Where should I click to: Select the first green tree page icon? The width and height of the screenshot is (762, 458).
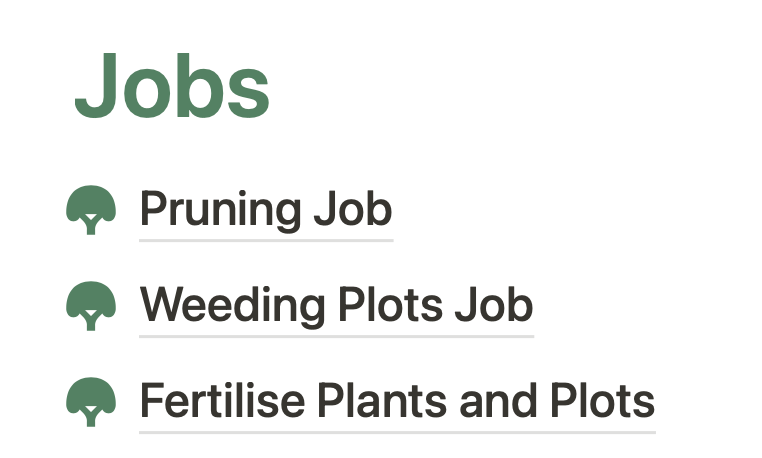pyautogui.click(x=91, y=210)
